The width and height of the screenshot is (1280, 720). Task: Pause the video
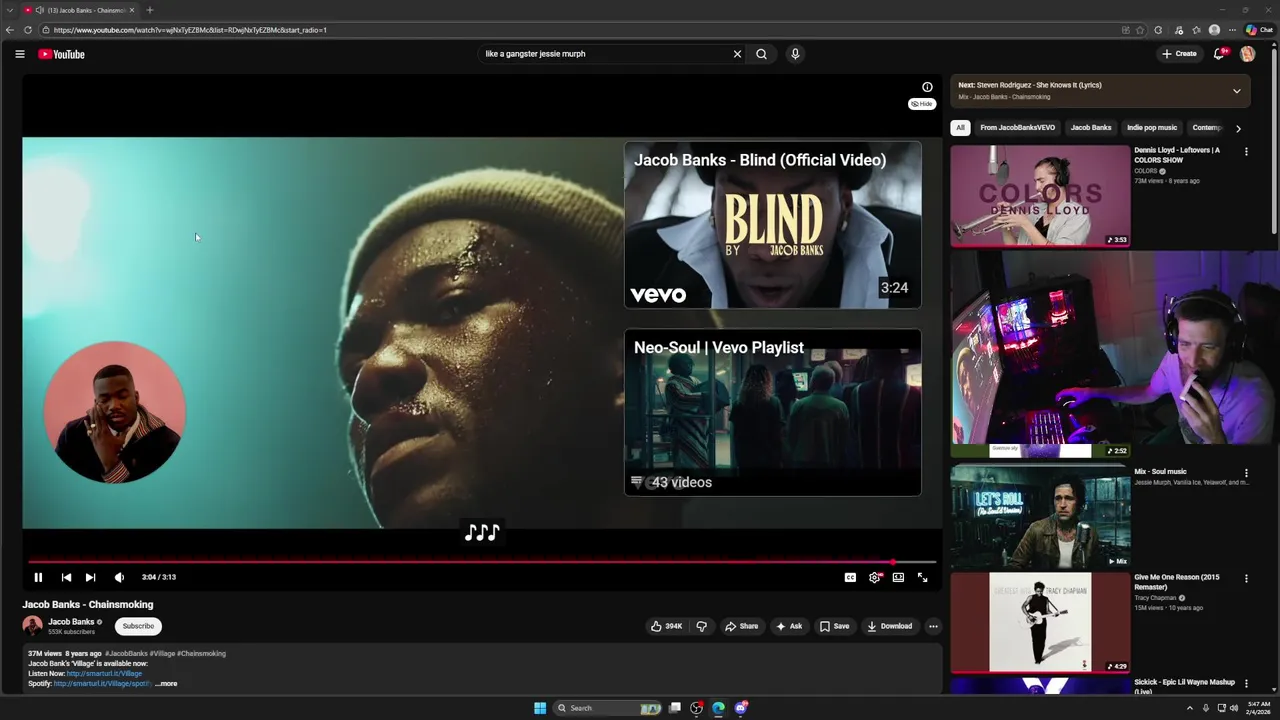[38, 577]
